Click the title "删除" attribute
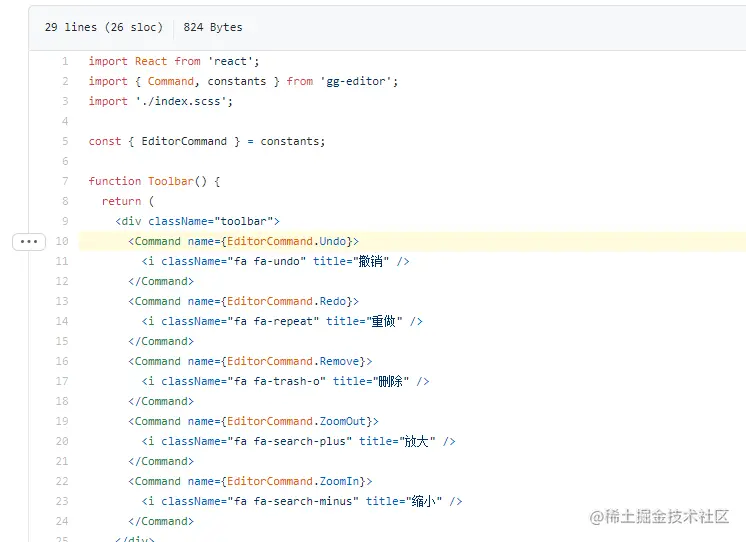Image resolution: width=746 pixels, height=542 pixels. pyautogui.click(x=371, y=381)
